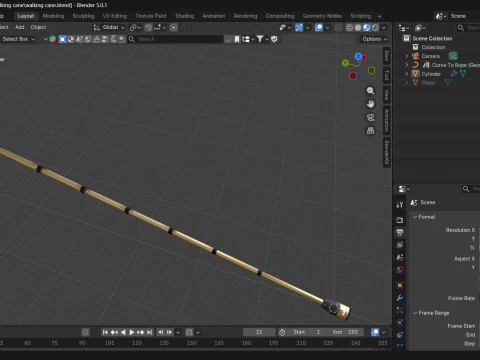Click the End frame field showing 250
480x360 pixels.
coord(345,332)
